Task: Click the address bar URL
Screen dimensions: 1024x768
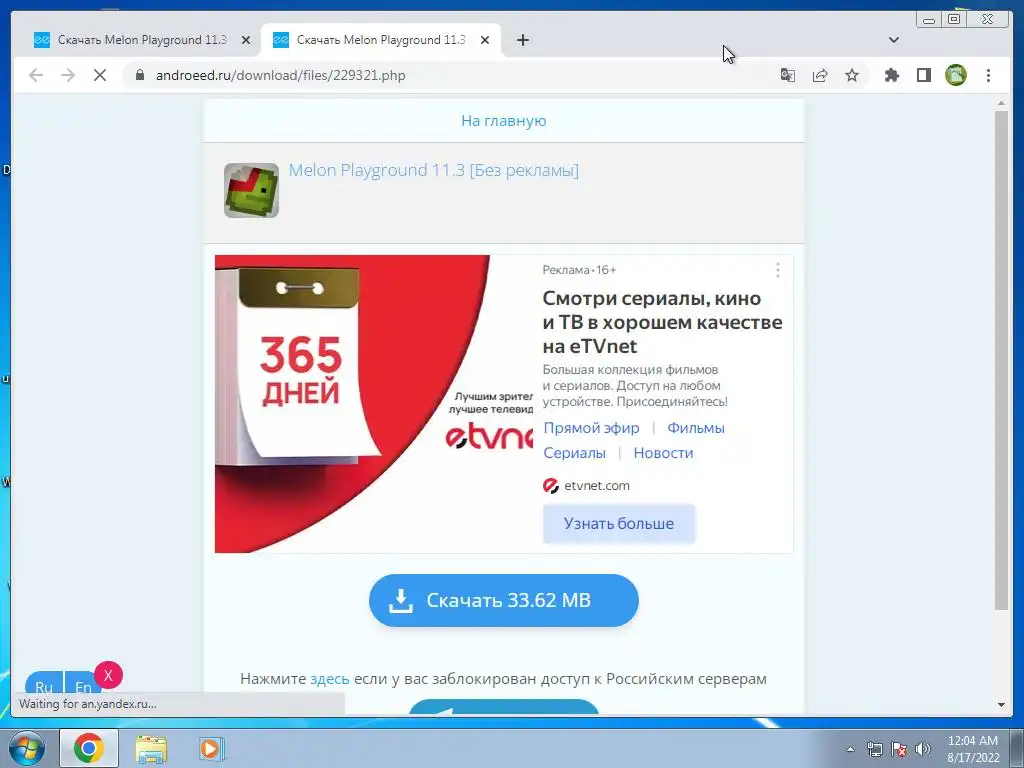Action: pos(280,75)
